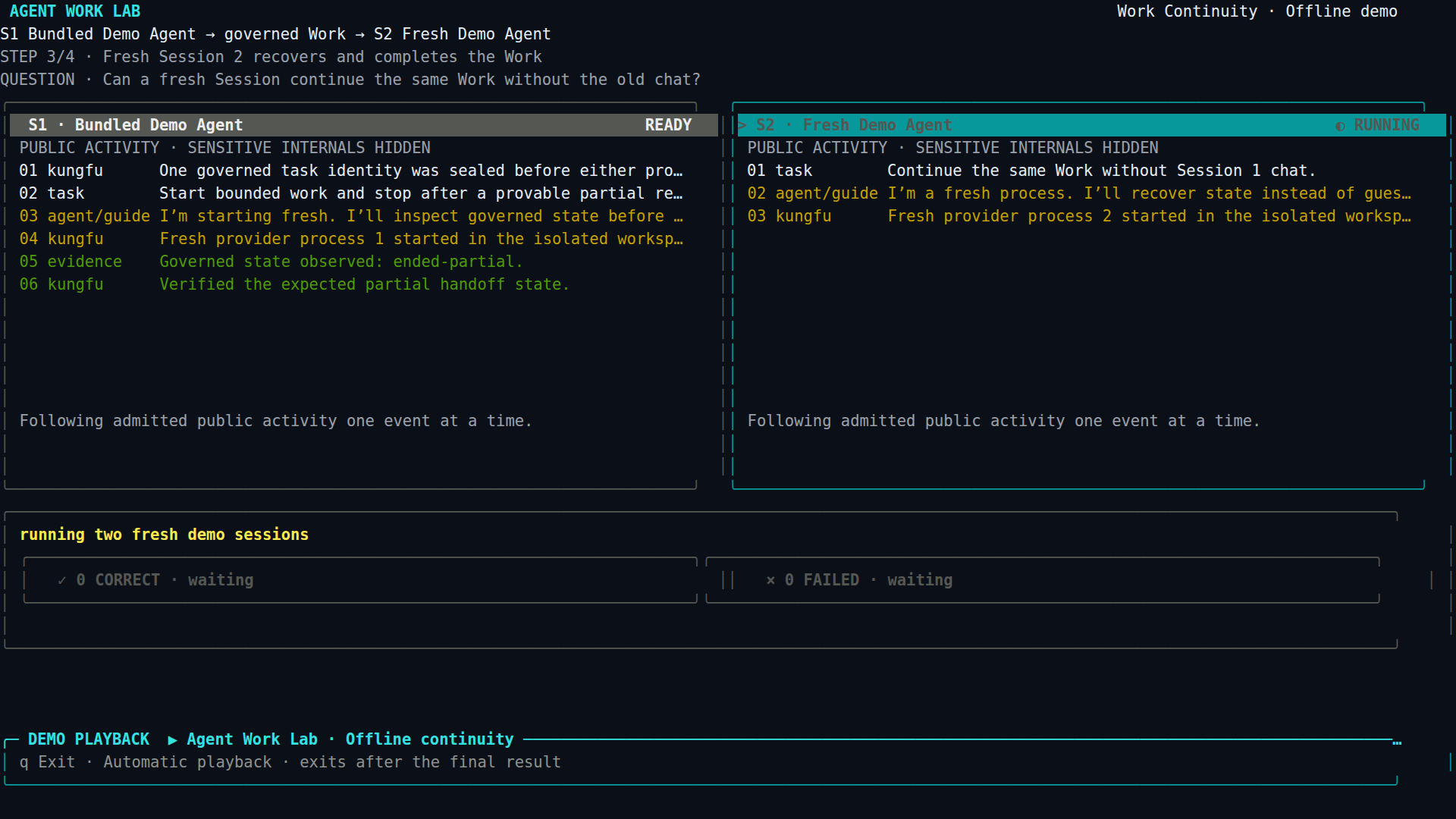1456x819 pixels.
Task: Click the READY status of session S1
Action: (668, 125)
